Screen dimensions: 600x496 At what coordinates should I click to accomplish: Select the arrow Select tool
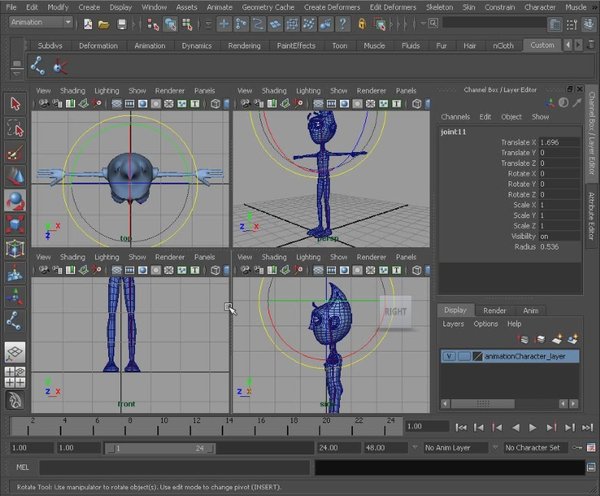14,104
